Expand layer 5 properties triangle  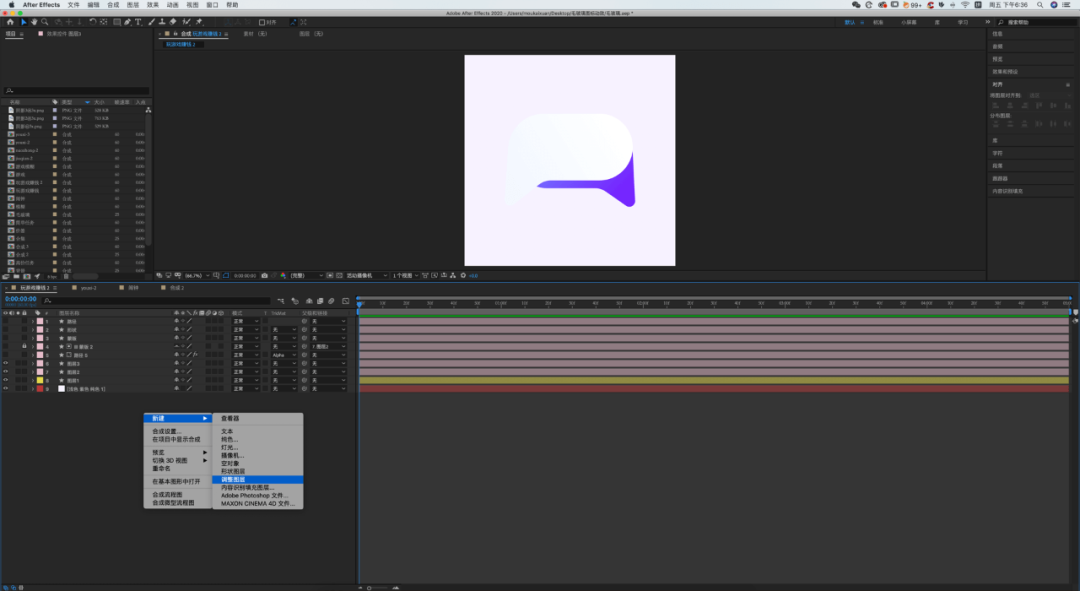[32, 355]
